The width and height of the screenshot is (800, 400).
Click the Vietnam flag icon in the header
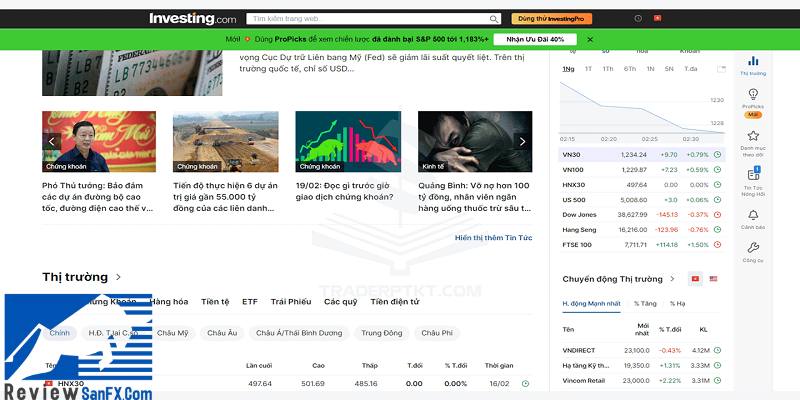pos(658,18)
